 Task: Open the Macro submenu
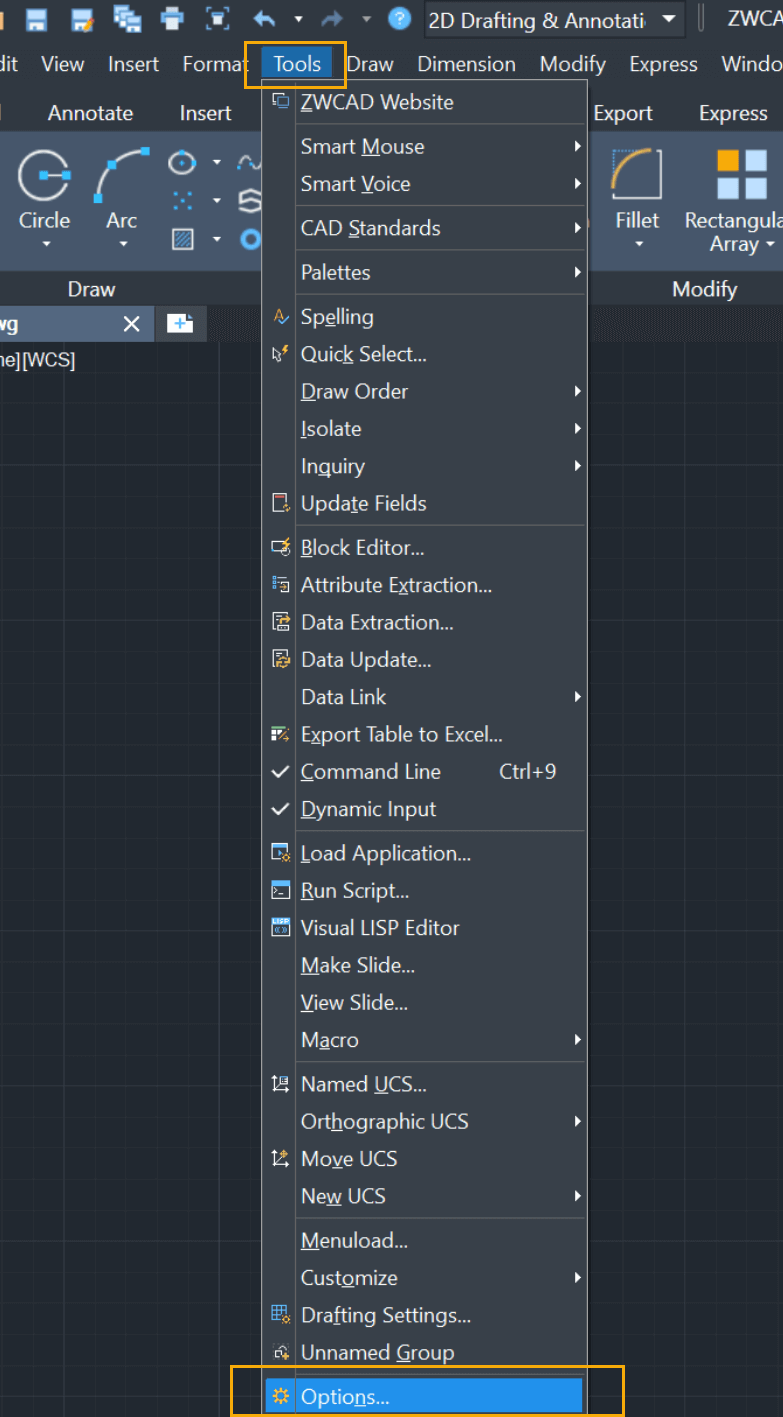[424, 1040]
